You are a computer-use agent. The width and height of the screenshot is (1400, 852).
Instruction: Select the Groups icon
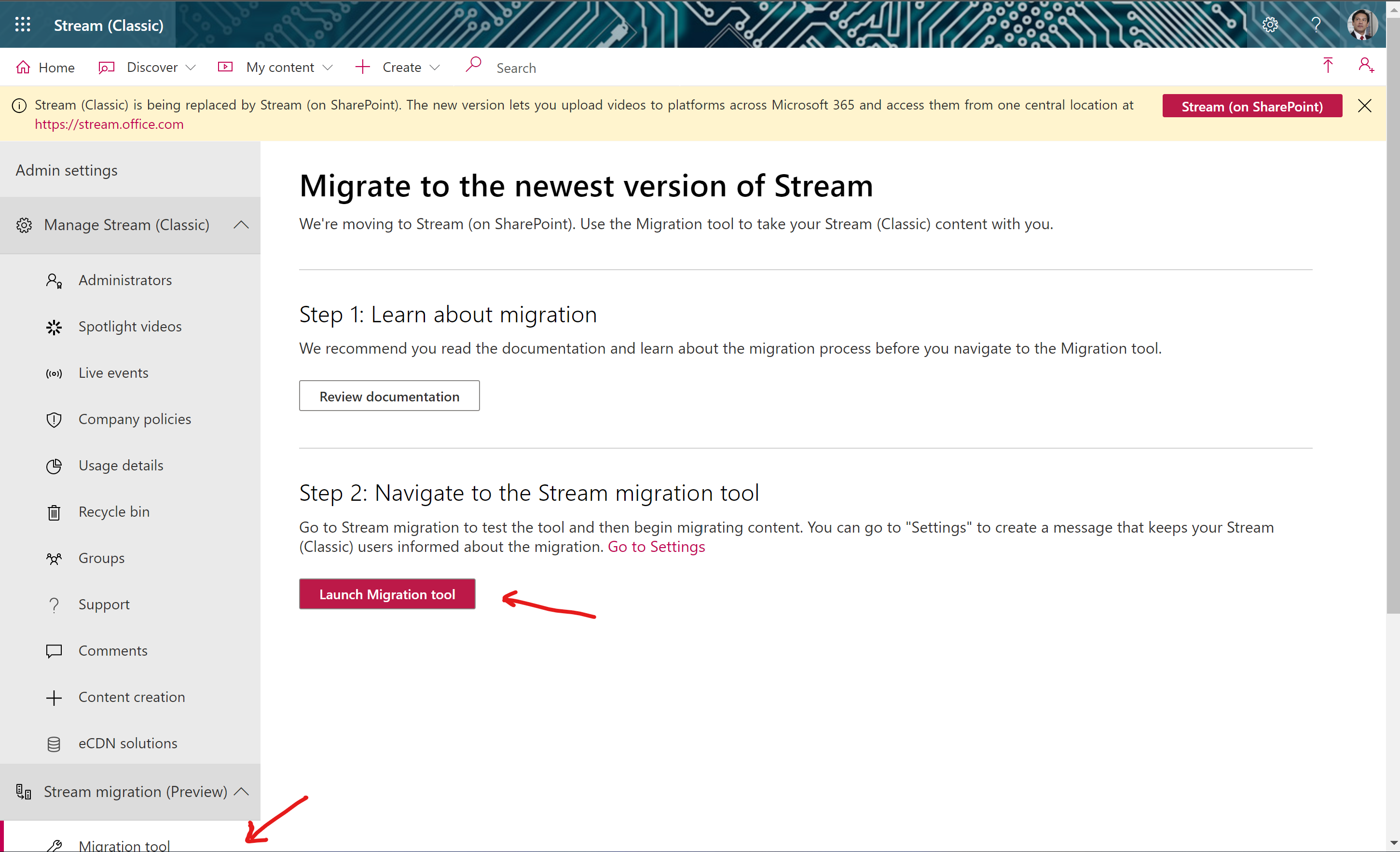tap(54, 558)
